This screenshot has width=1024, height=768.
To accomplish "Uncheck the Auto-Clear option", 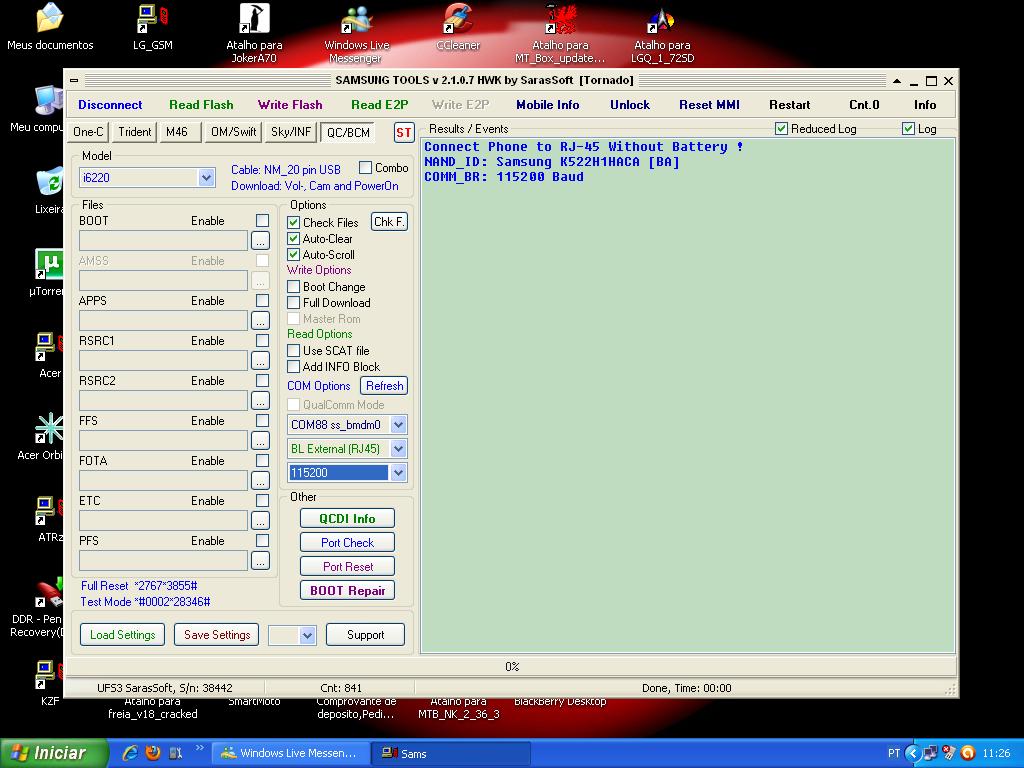I will [294, 239].
